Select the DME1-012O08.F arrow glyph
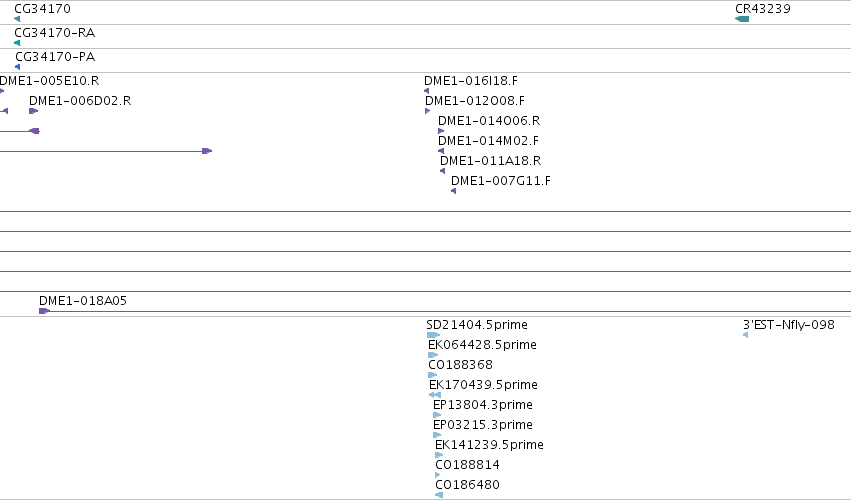 point(428,111)
